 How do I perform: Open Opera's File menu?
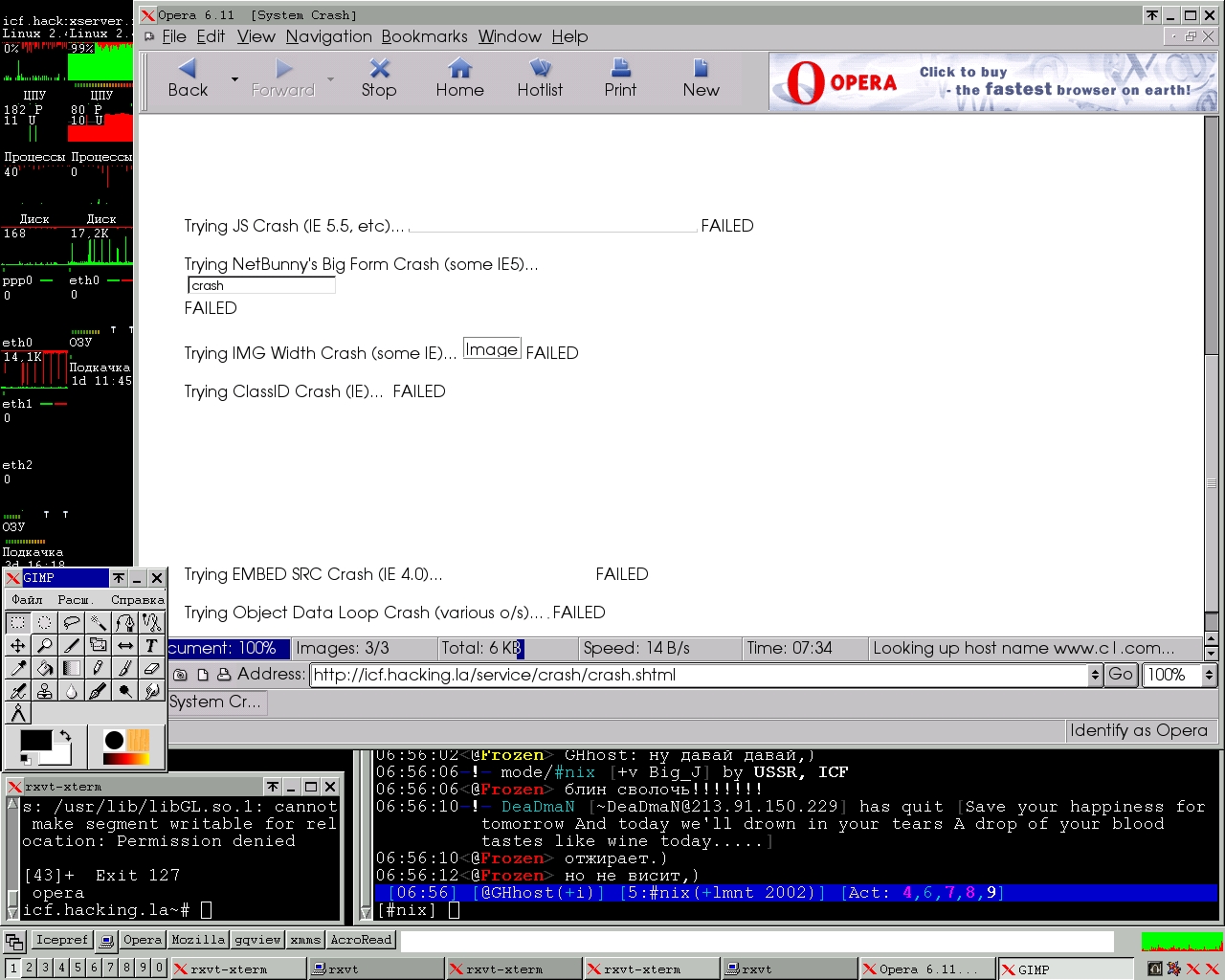[x=174, y=36]
